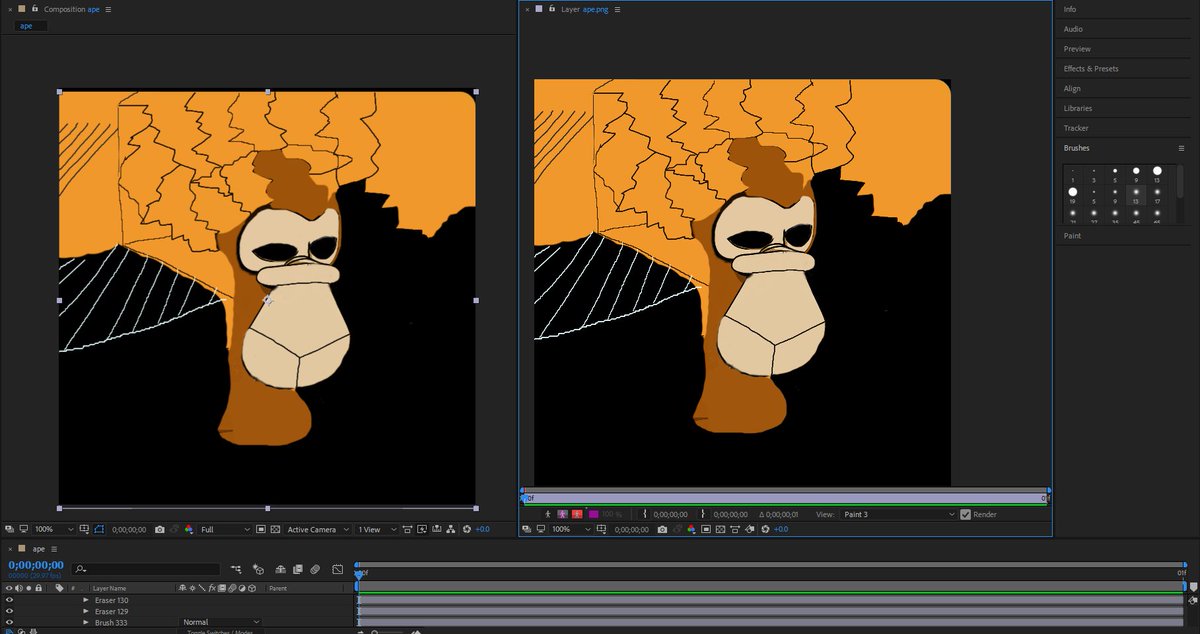Take a snapshot in Composition viewer
The image size is (1200, 634).
[x=159, y=529]
